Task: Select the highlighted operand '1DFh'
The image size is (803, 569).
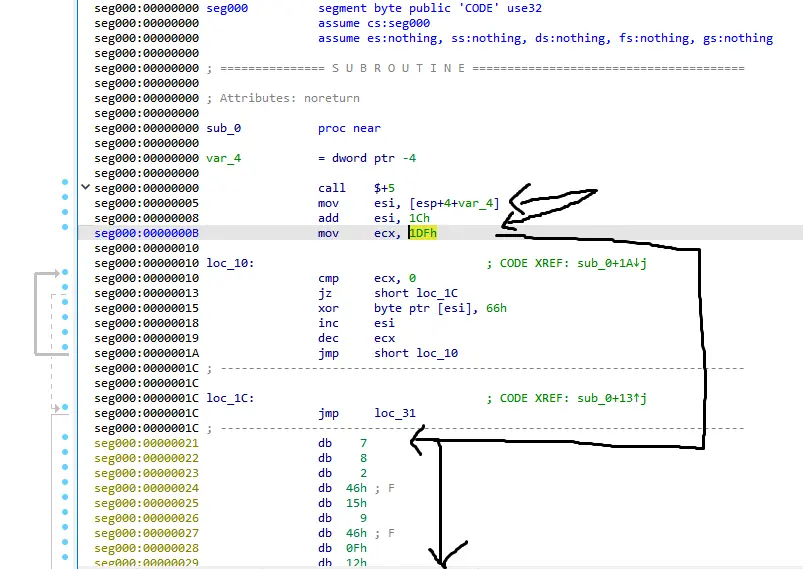Action: tap(423, 233)
